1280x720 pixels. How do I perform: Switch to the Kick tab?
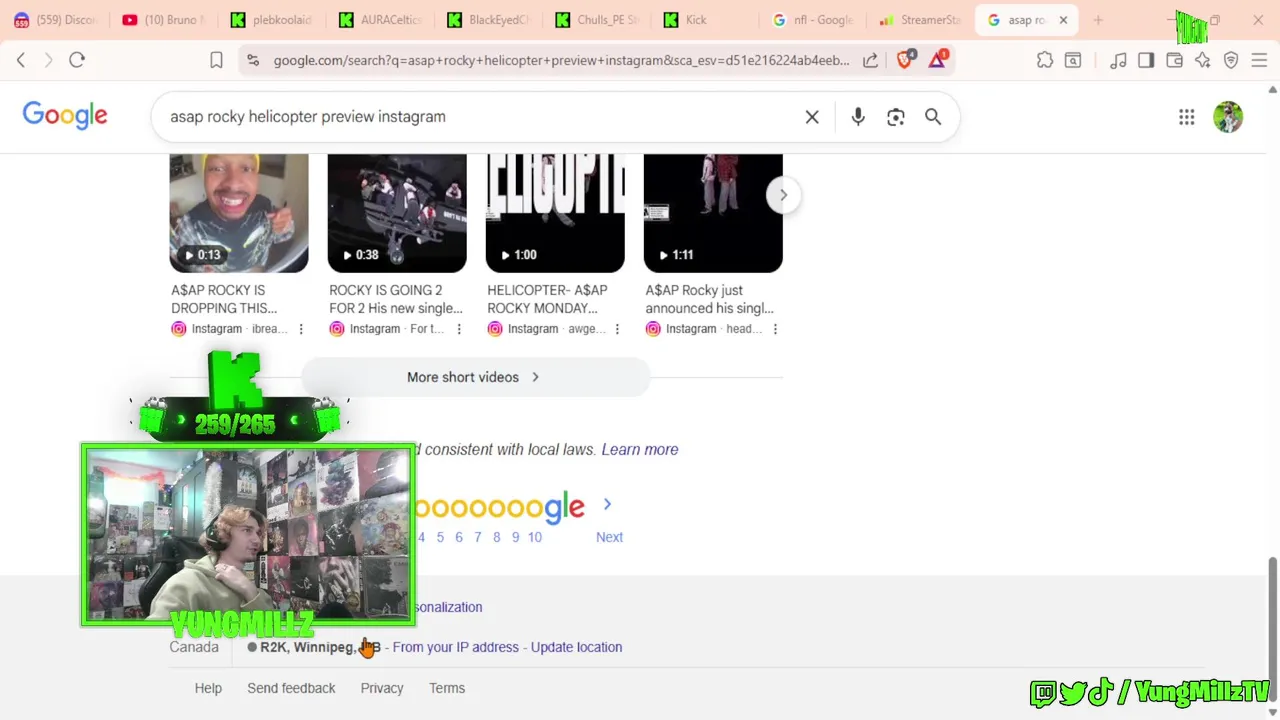tap(704, 20)
